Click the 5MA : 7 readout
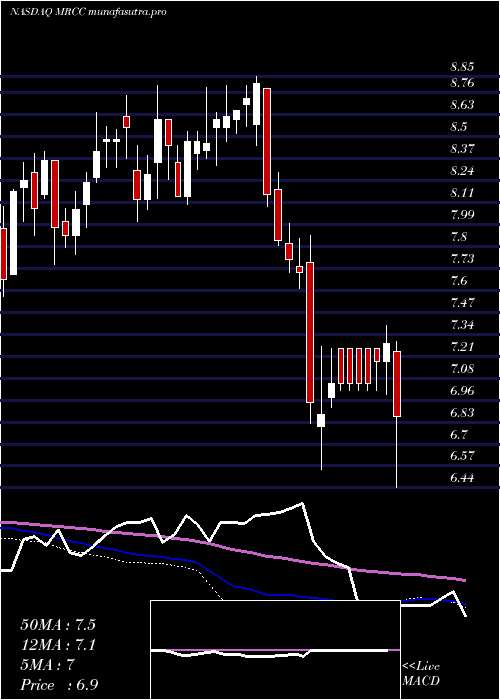Image resolution: width=500 pixels, height=700 pixels. point(47,665)
